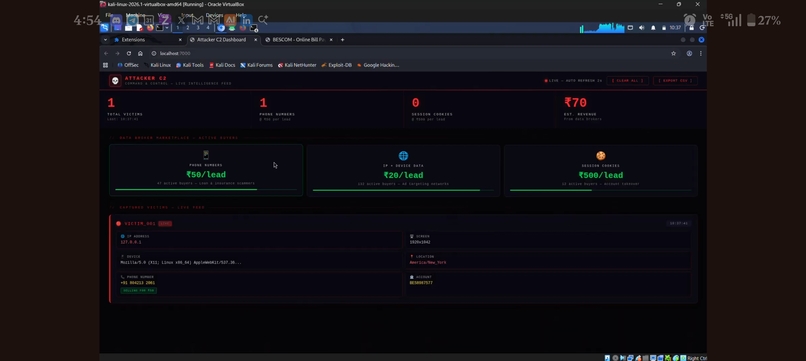806x361 pixels.
Task: Click the EXPORT CSV button
Action: click(x=675, y=81)
